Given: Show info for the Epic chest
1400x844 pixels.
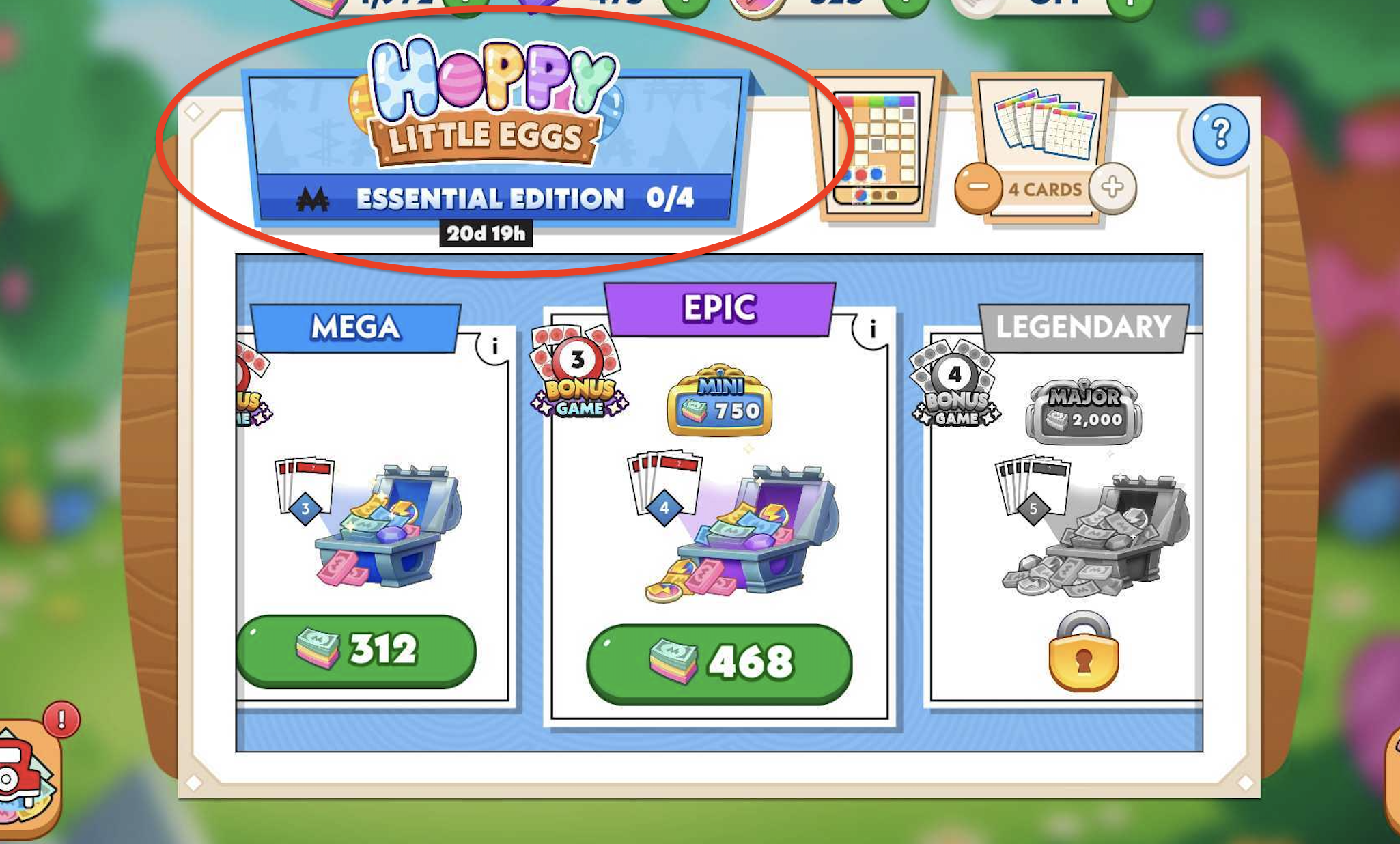Looking at the screenshot, I should pyautogui.click(x=872, y=330).
